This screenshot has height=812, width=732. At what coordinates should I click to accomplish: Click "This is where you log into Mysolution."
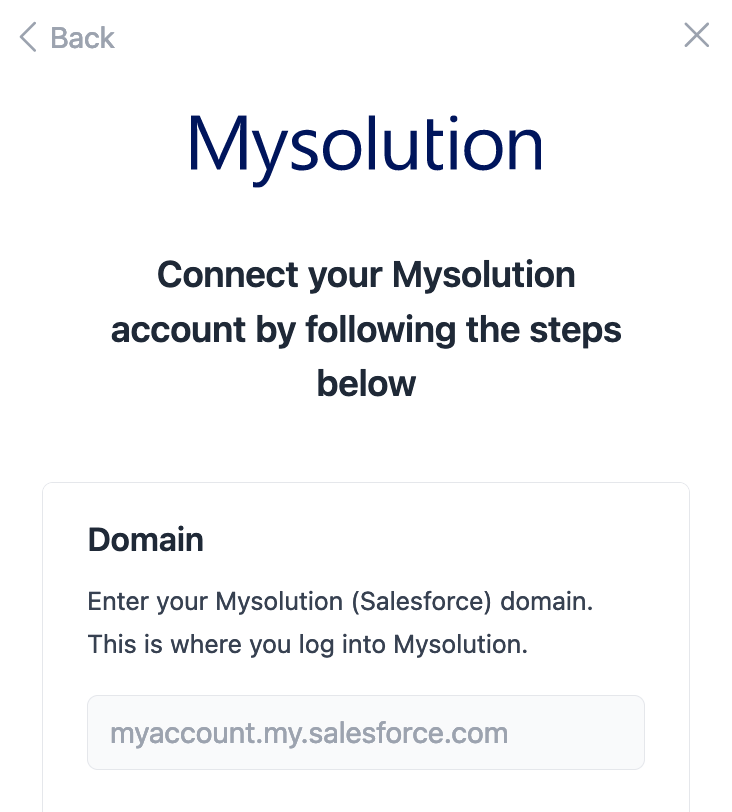pyautogui.click(x=308, y=644)
